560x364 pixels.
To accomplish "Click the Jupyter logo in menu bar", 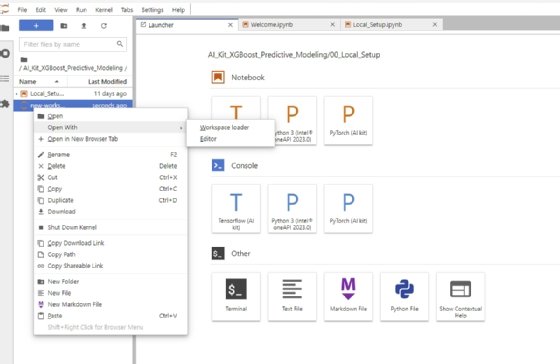I will [x=5, y=9].
